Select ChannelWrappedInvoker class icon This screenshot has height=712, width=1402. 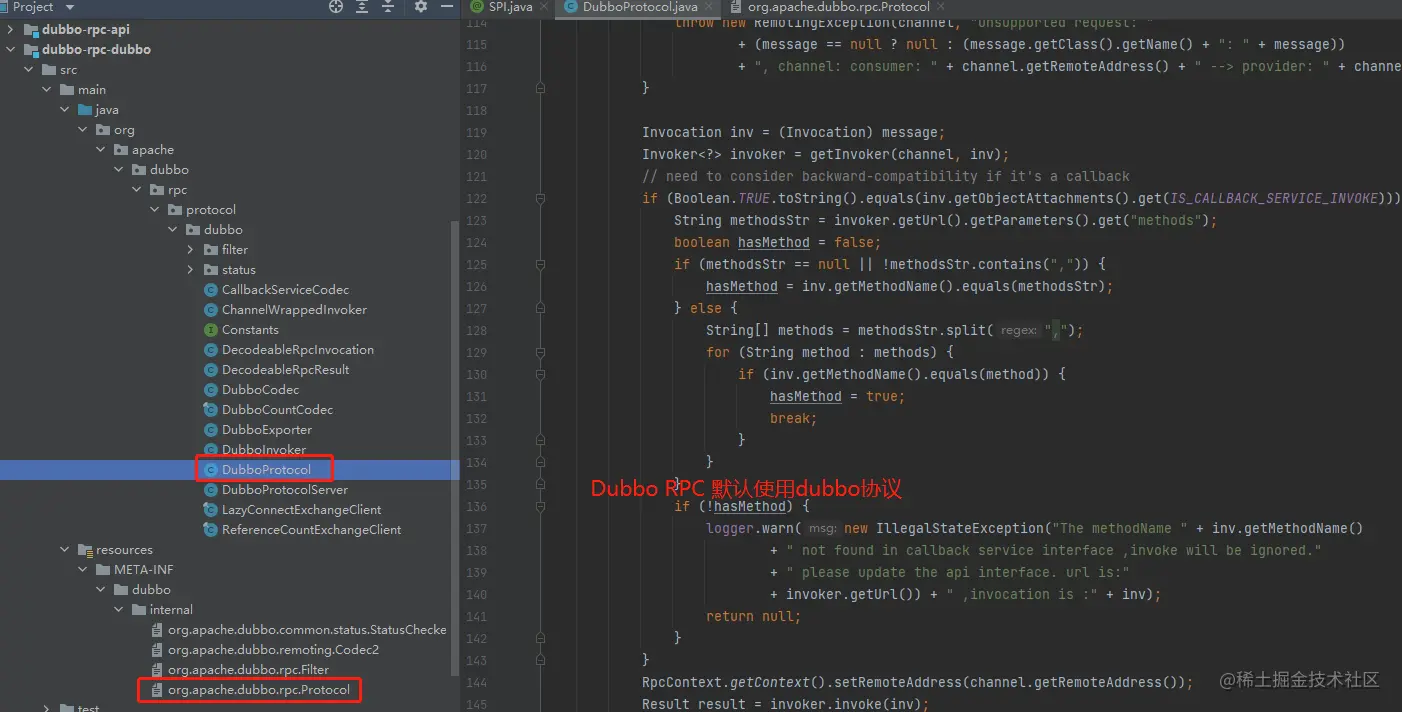[x=211, y=310]
